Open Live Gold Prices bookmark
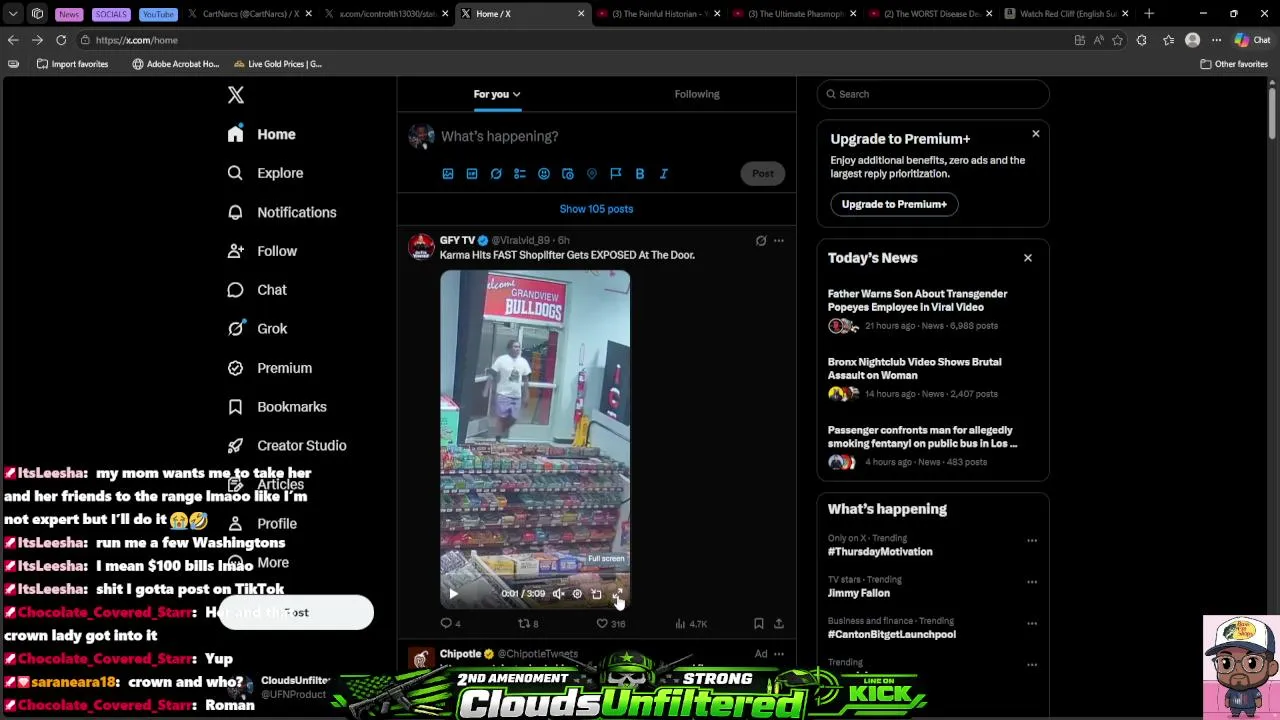This screenshot has width=1280, height=720. [x=278, y=64]
